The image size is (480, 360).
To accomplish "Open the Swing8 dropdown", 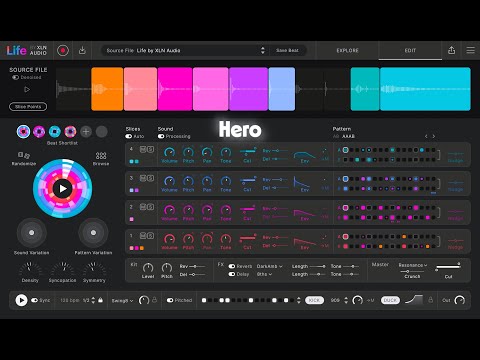I will click(122, 301).
